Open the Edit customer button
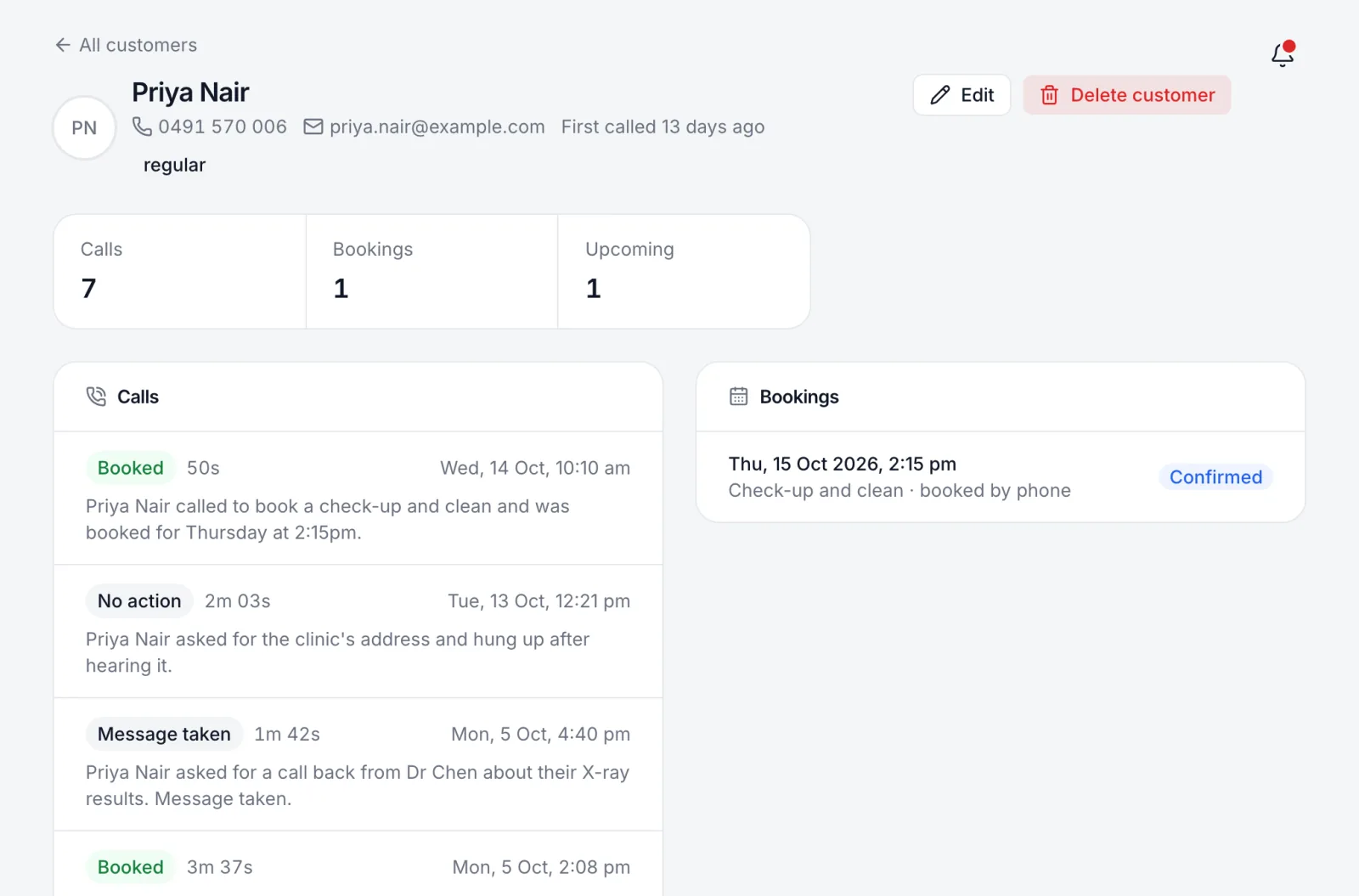This screenshot has height=896, width=1359. (x=961, y=95)
